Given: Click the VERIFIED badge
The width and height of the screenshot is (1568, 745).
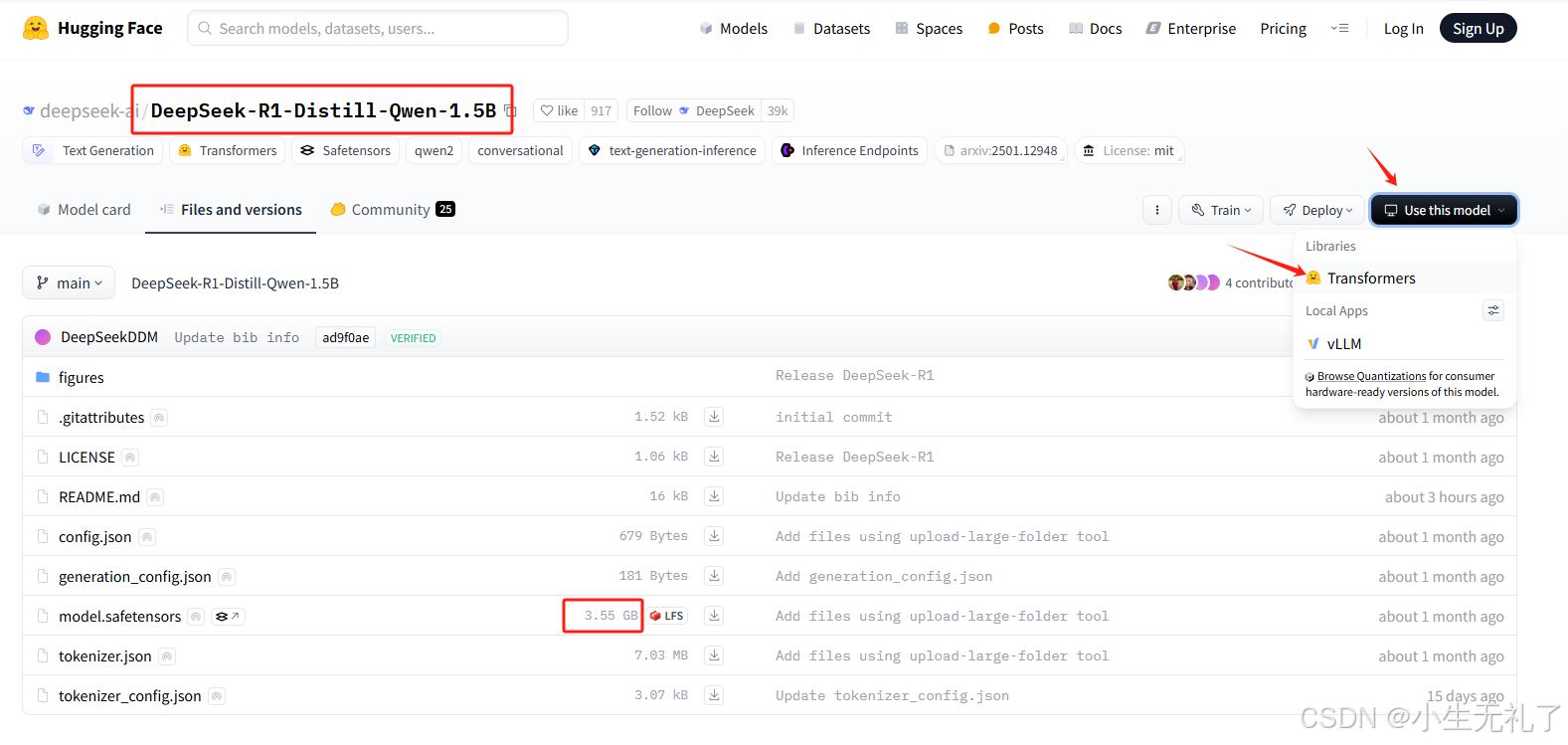Looking at the screenshot, I should [413, 338].
